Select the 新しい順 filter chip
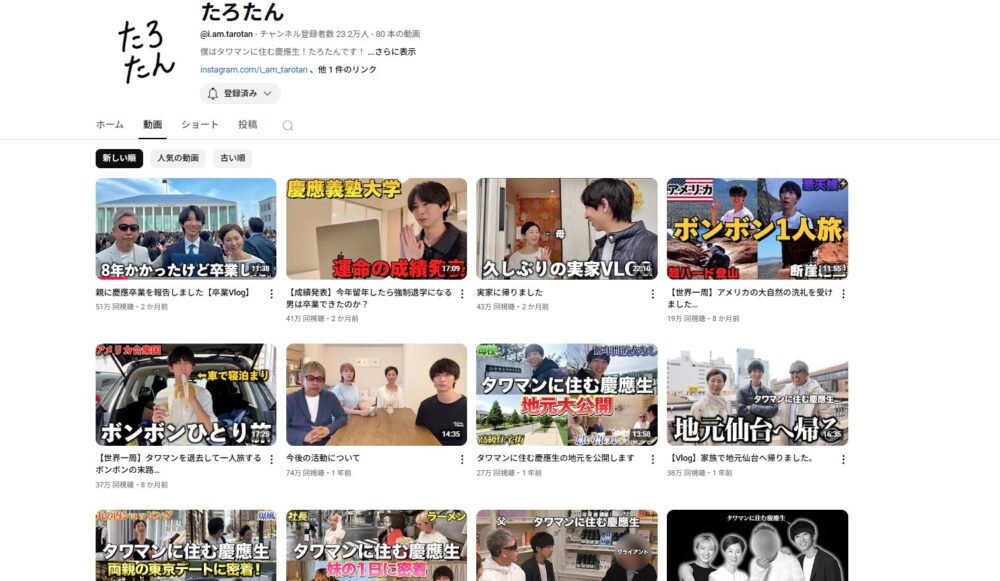Image resolution: width=1000 pixels, height=581 pixels. [x=119, y=158]
